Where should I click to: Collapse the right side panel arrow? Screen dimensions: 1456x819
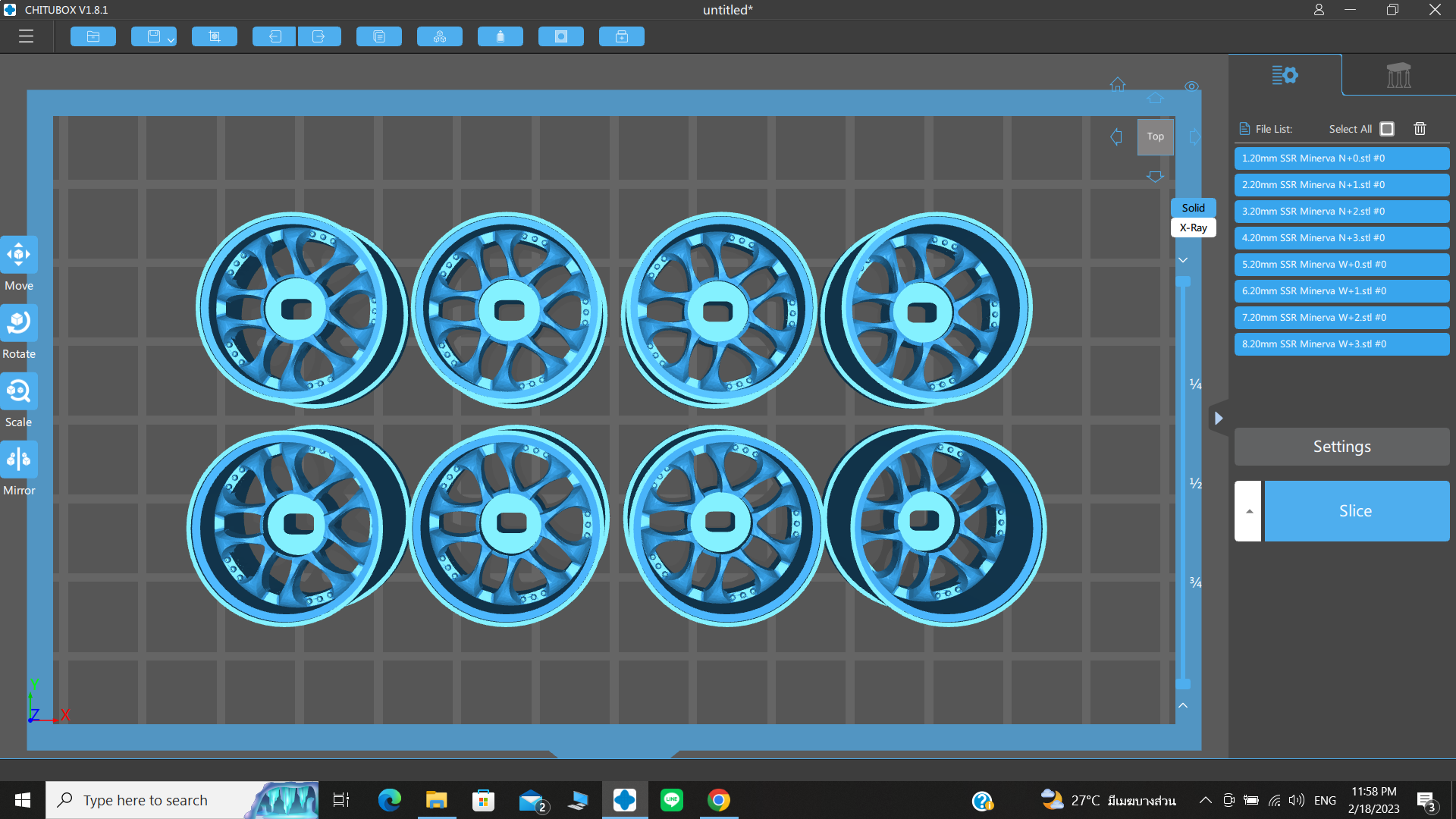pos(1219,418)
